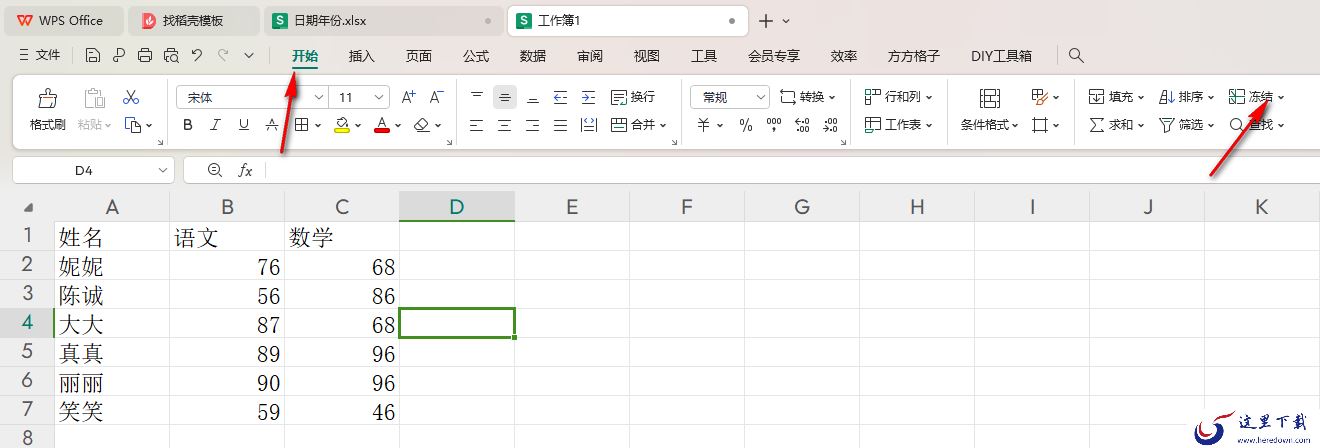This screenshot has width=1320, height=448.
Task: Switch to the 数据 ribbon tab
Action: point(533,56)
